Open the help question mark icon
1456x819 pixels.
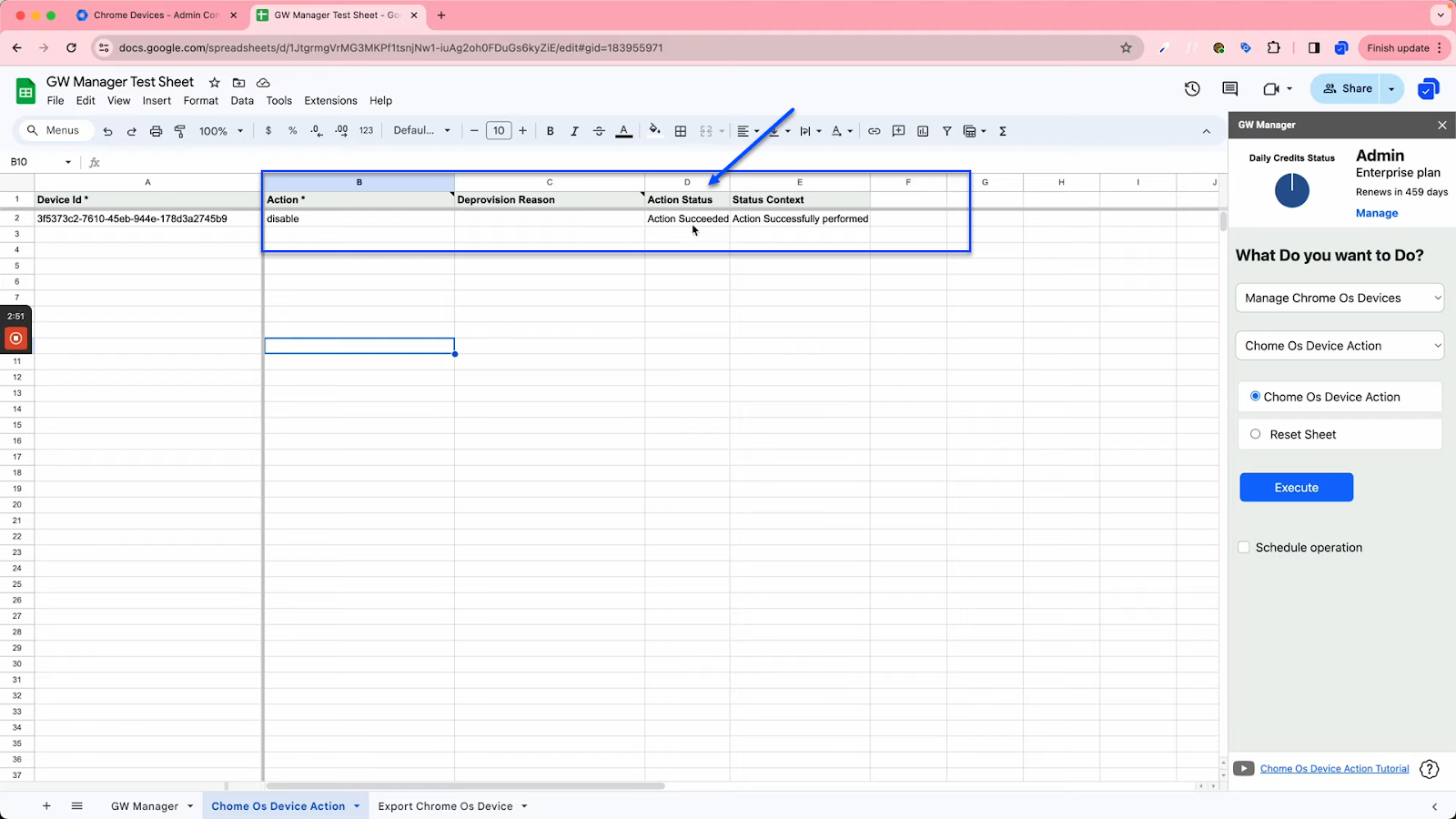click(1430, 769)
